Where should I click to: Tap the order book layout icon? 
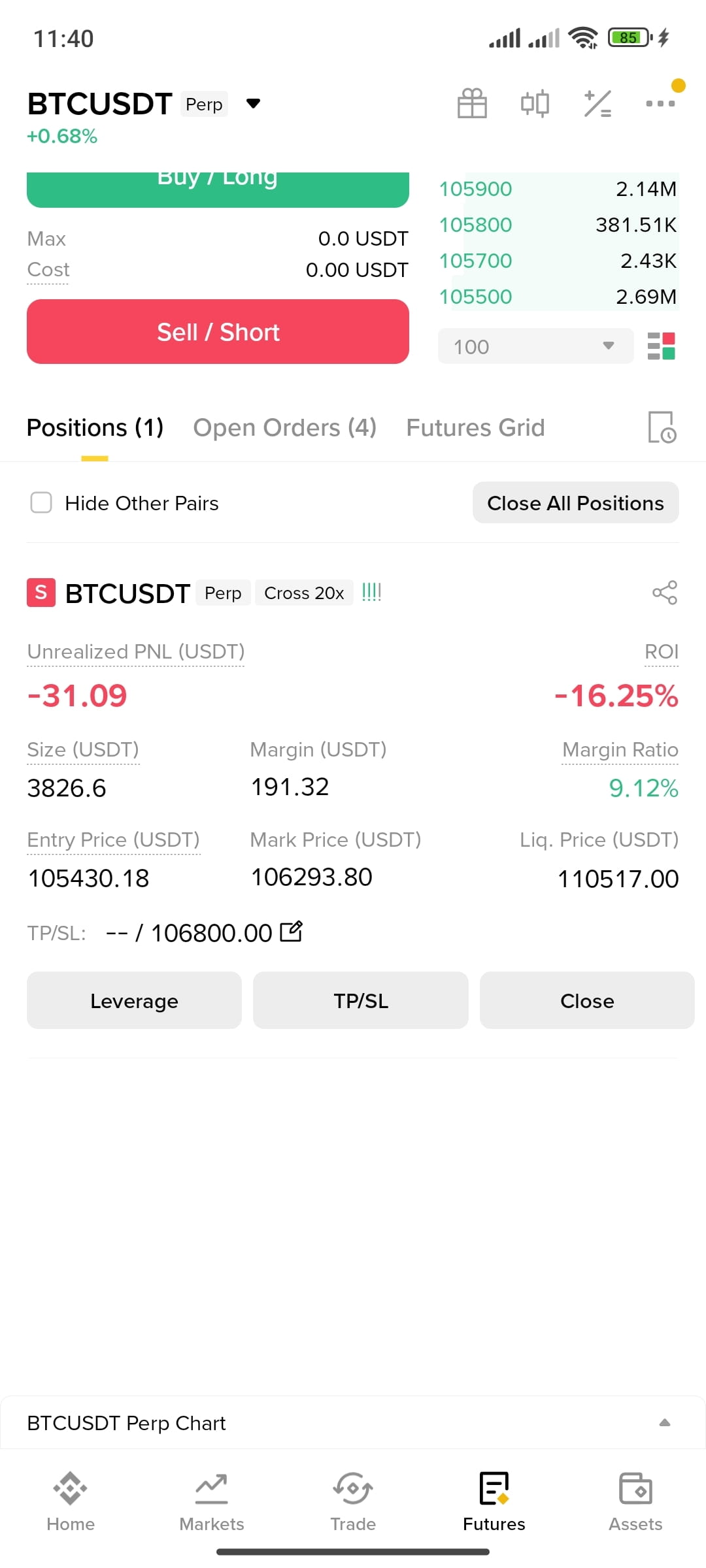click(x=661, y=346)
